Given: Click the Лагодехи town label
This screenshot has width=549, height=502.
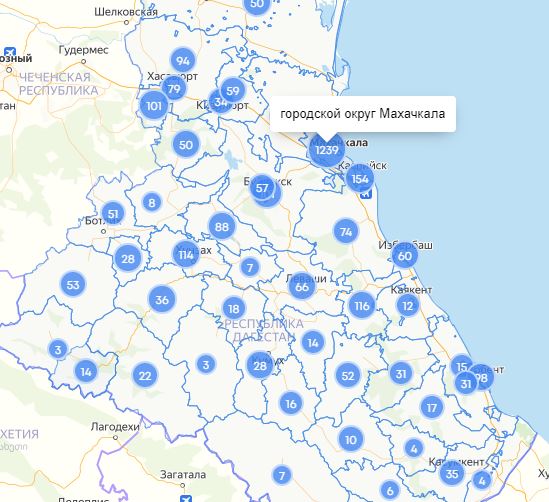Looking at the screenshot, I should 115,427.
